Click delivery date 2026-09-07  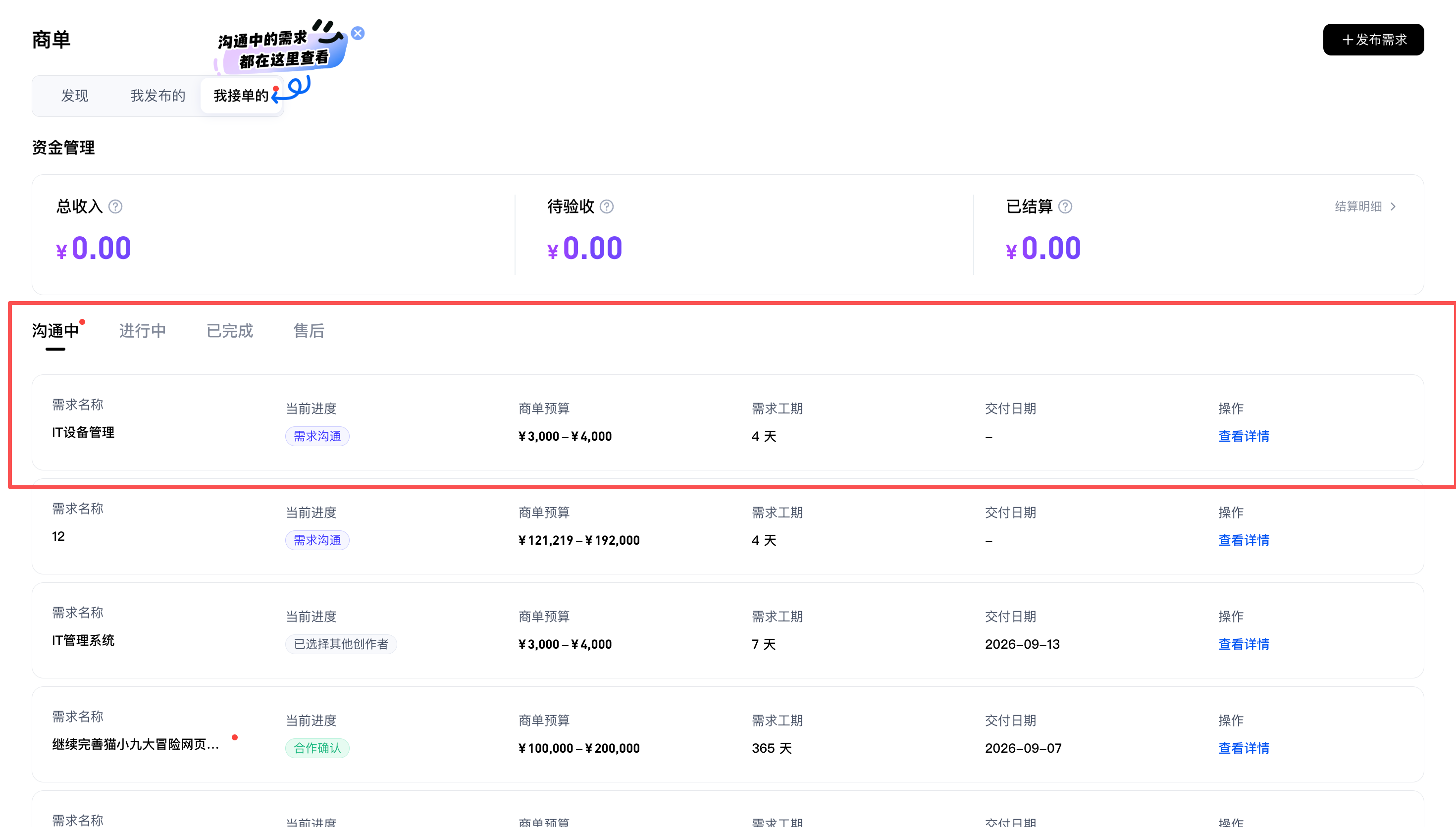click(1023, 749)
